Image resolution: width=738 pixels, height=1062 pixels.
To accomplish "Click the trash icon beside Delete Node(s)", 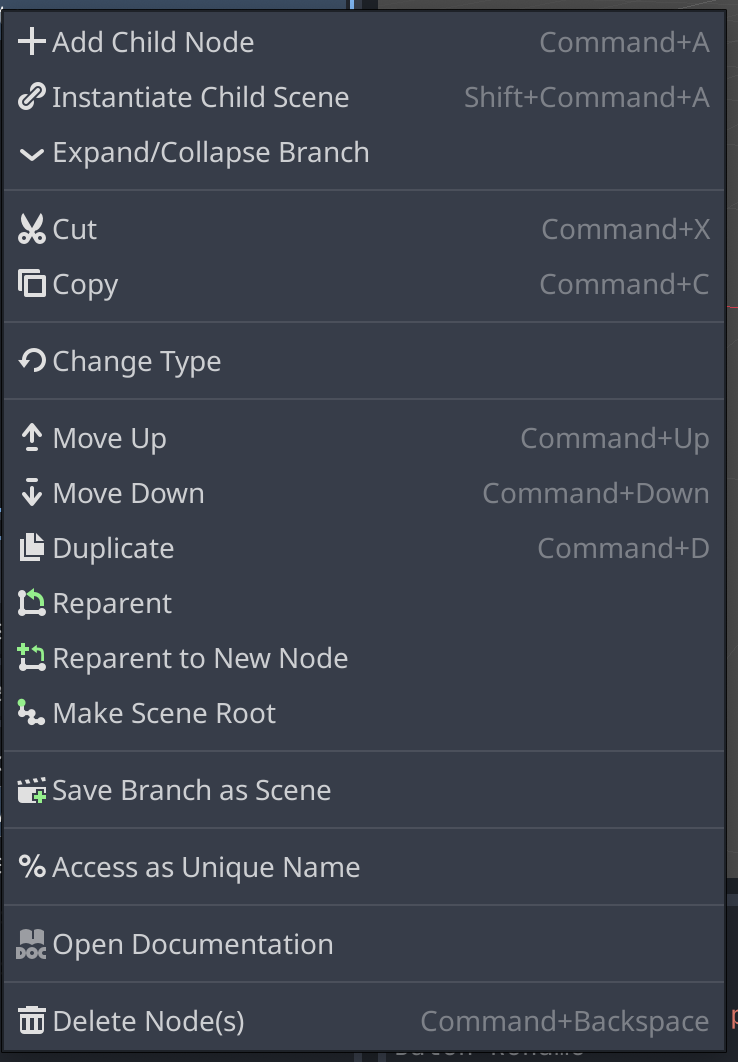I will click(30, 1021).
